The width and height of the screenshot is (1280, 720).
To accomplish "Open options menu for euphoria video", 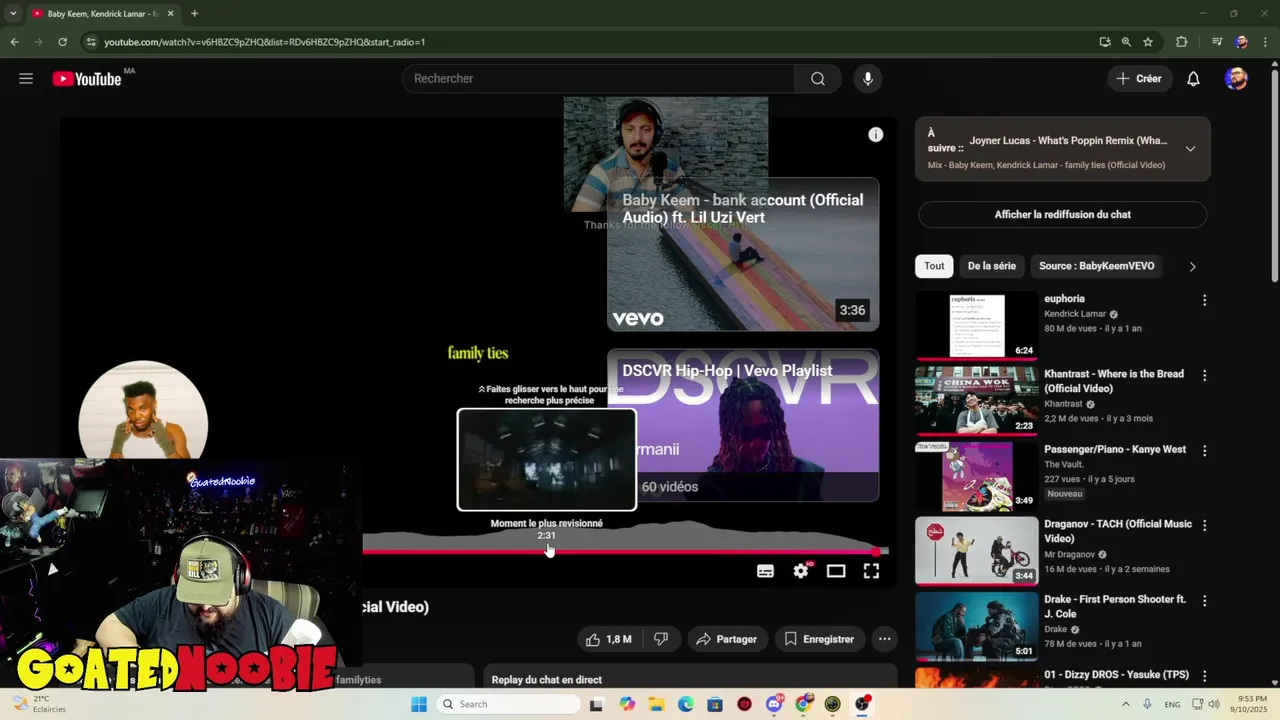I will click(x=1204, y=300).
